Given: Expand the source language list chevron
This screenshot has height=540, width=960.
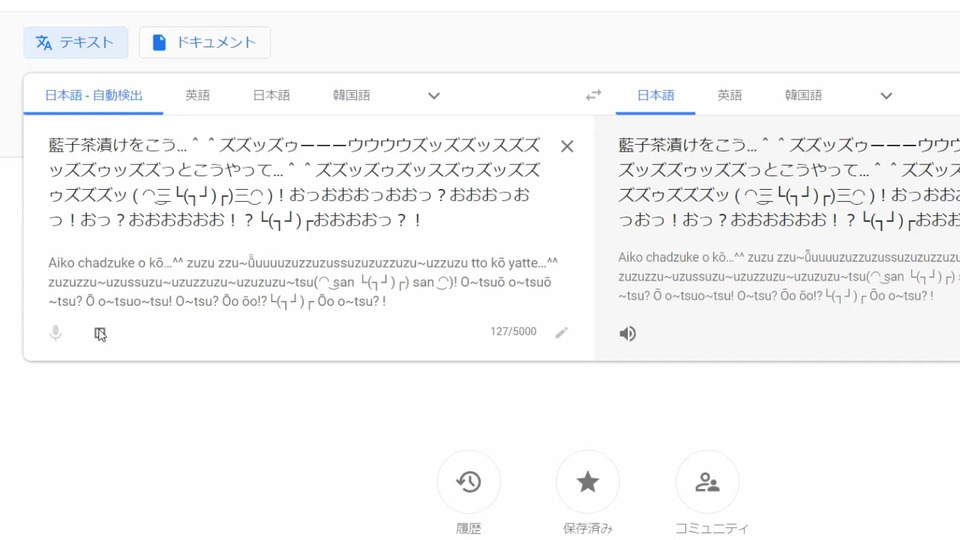Looking at the screenshot, I should click(434, 96).
